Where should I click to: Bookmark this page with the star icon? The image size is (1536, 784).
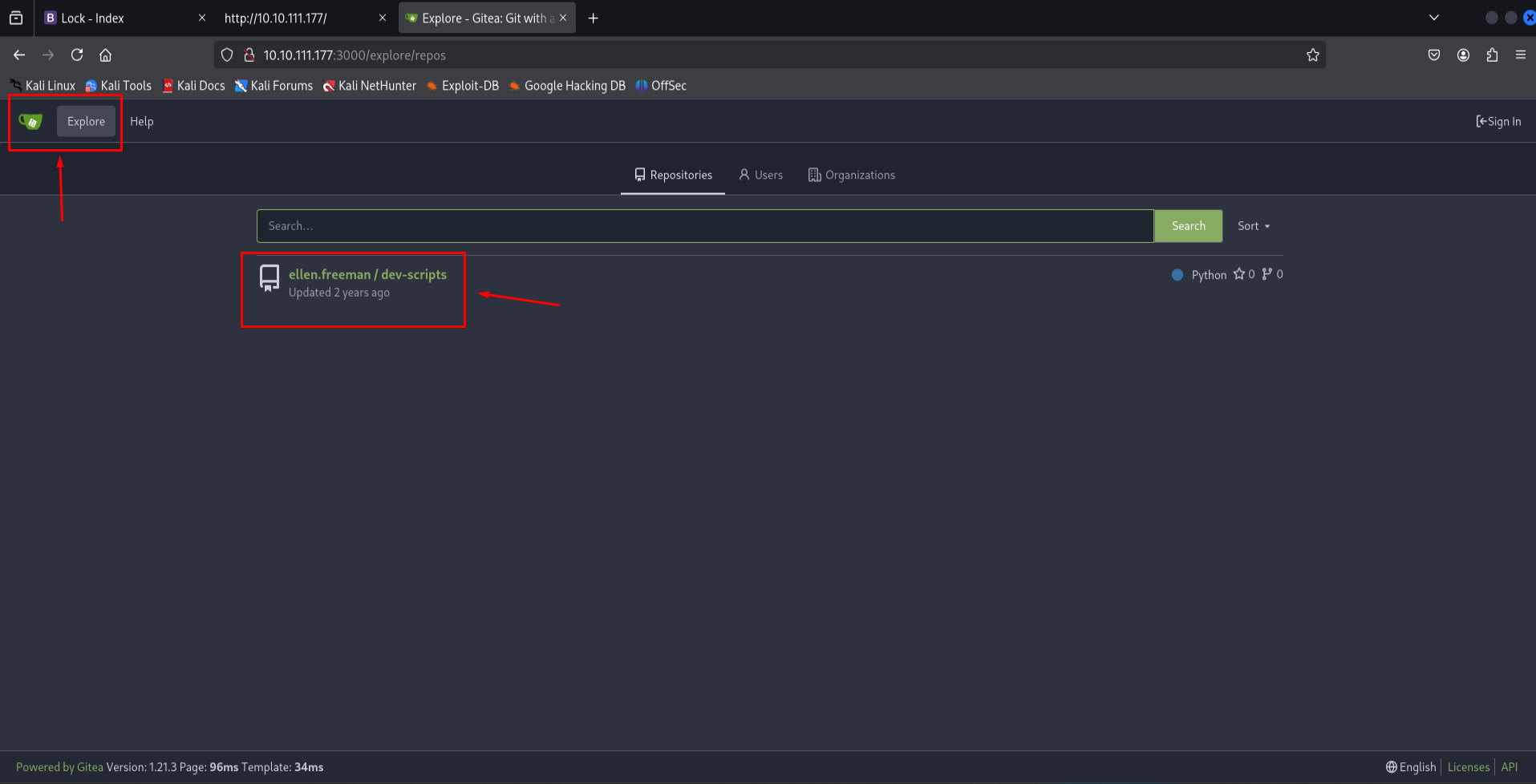tap(1312, 55)
